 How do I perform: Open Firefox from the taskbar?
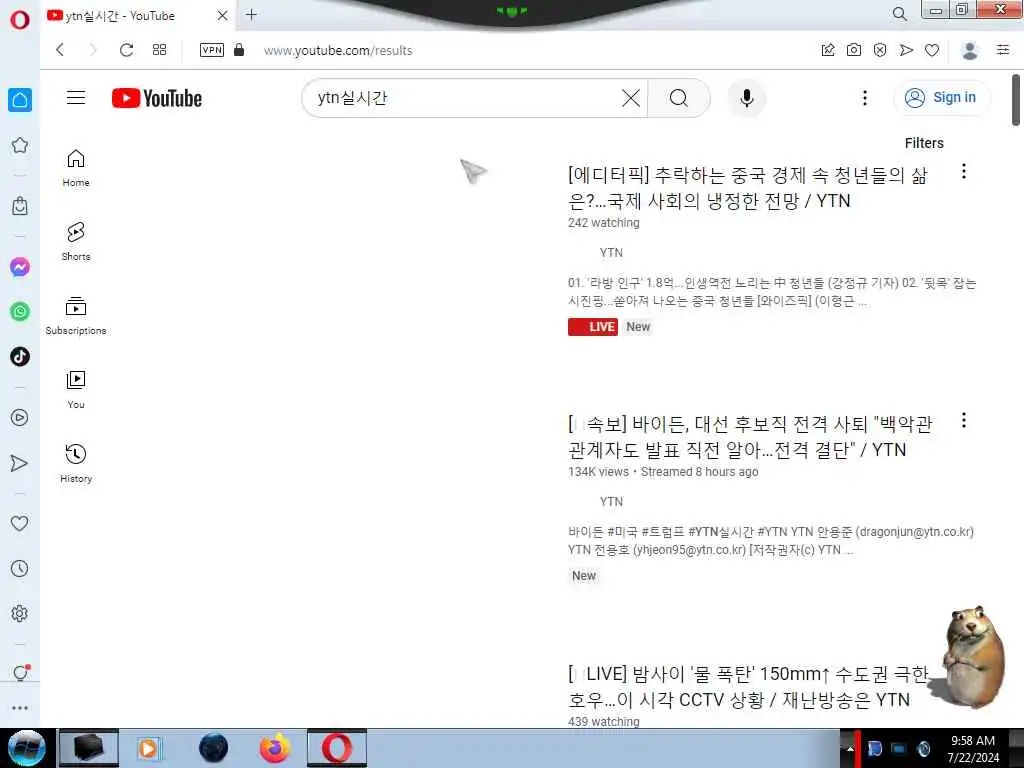pyautogui.click(x=275, y=748)
